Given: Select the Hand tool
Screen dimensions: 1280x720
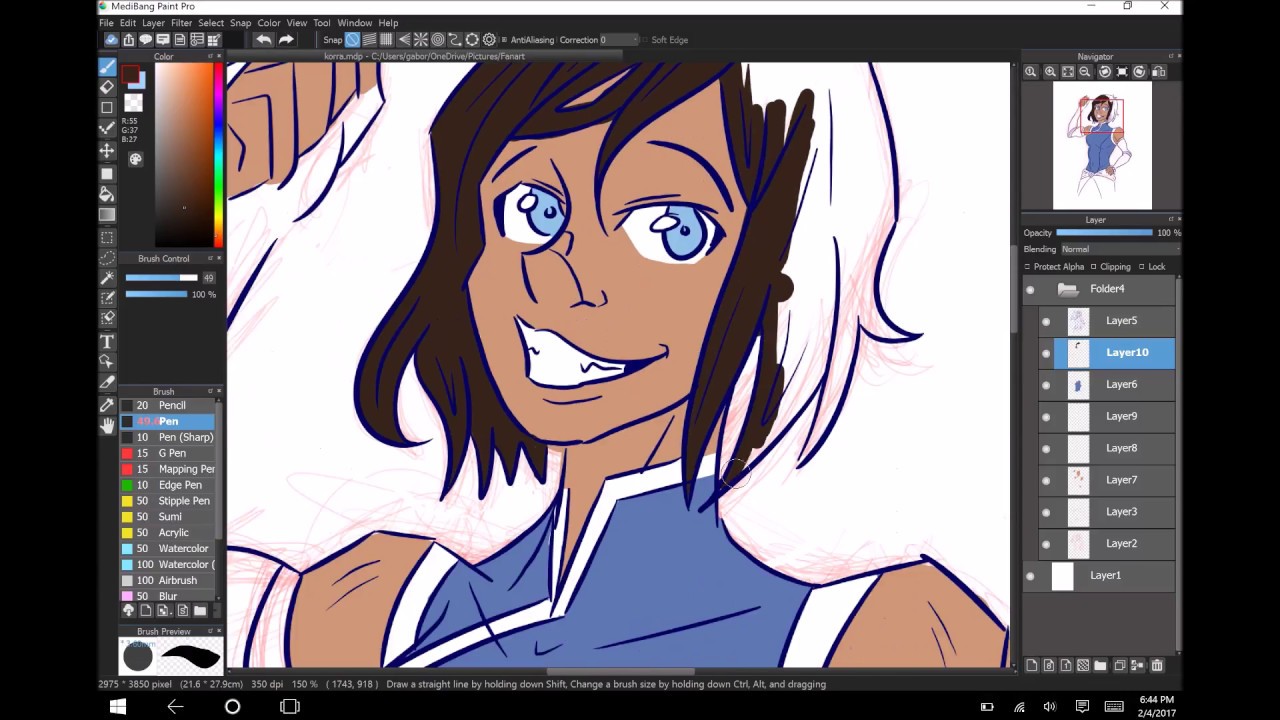Looking at the screenshot, I should click(x=107, y=426).
